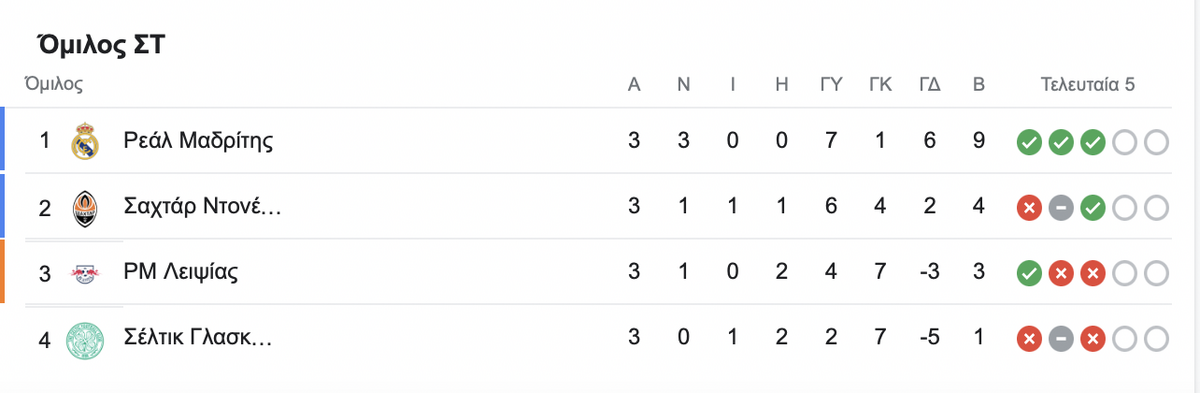
Task: Click Leipzig's last empty match circle
Action: (1156, 273)
